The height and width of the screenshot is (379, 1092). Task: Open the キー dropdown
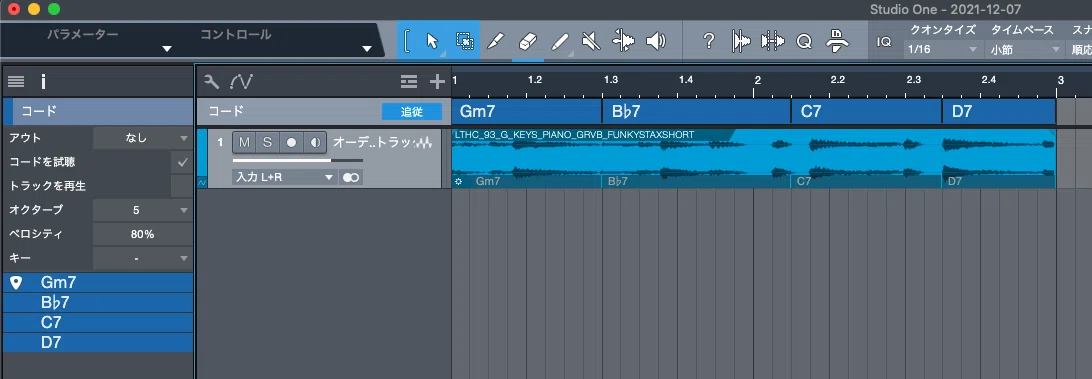coord(143,258)
